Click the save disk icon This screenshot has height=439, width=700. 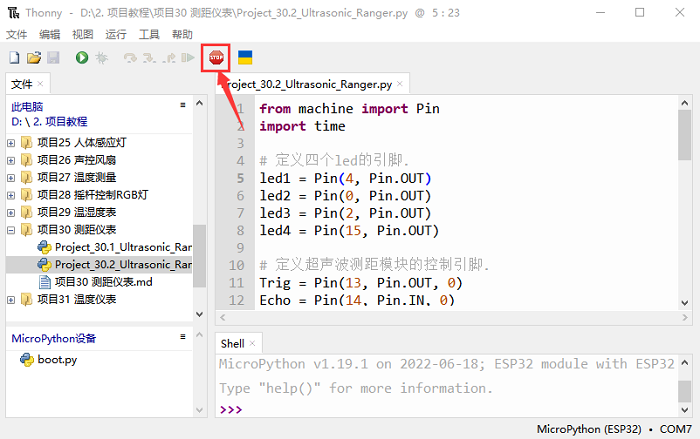point(53,59)
